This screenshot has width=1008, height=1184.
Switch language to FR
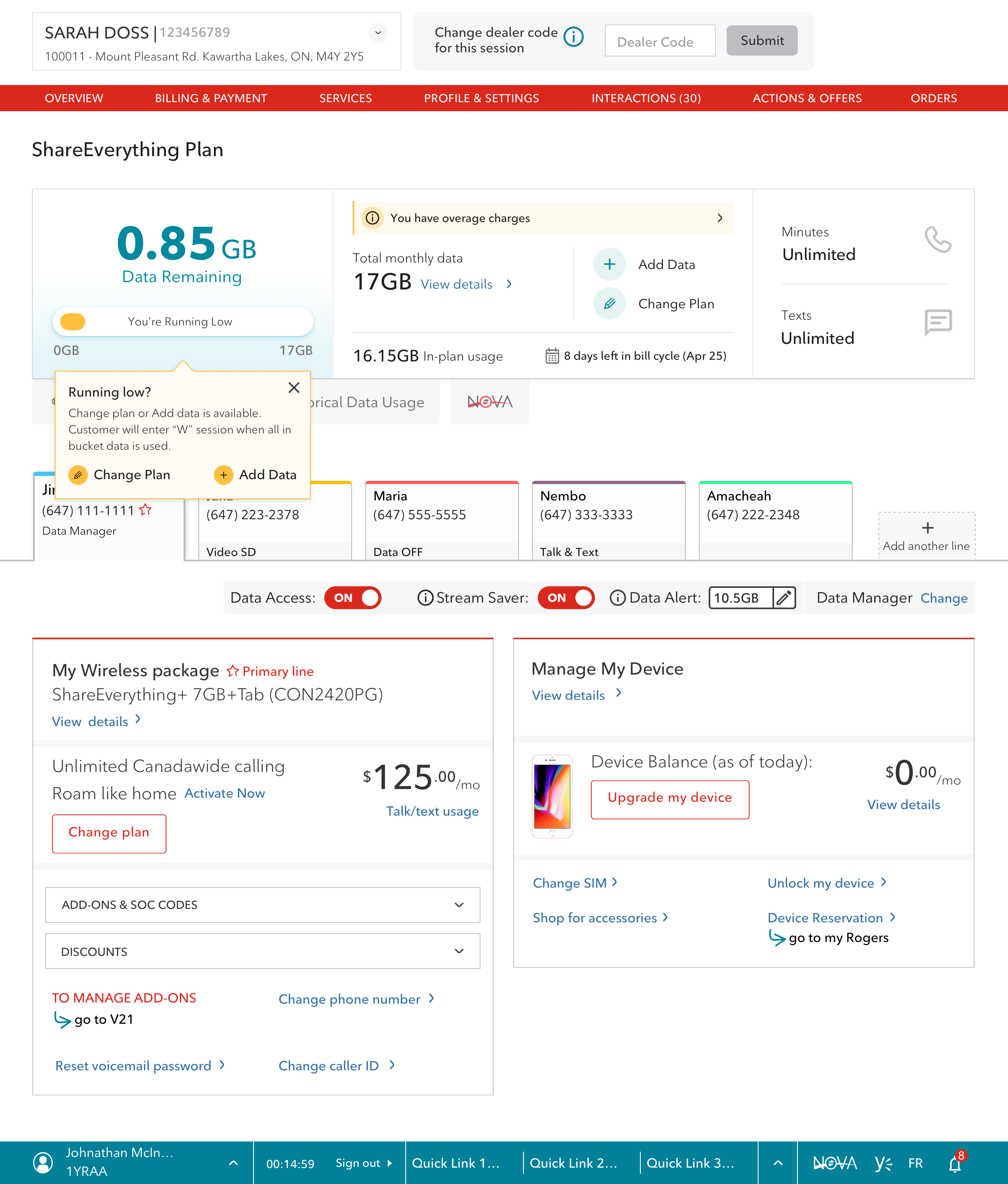(x=916, y=1164)
